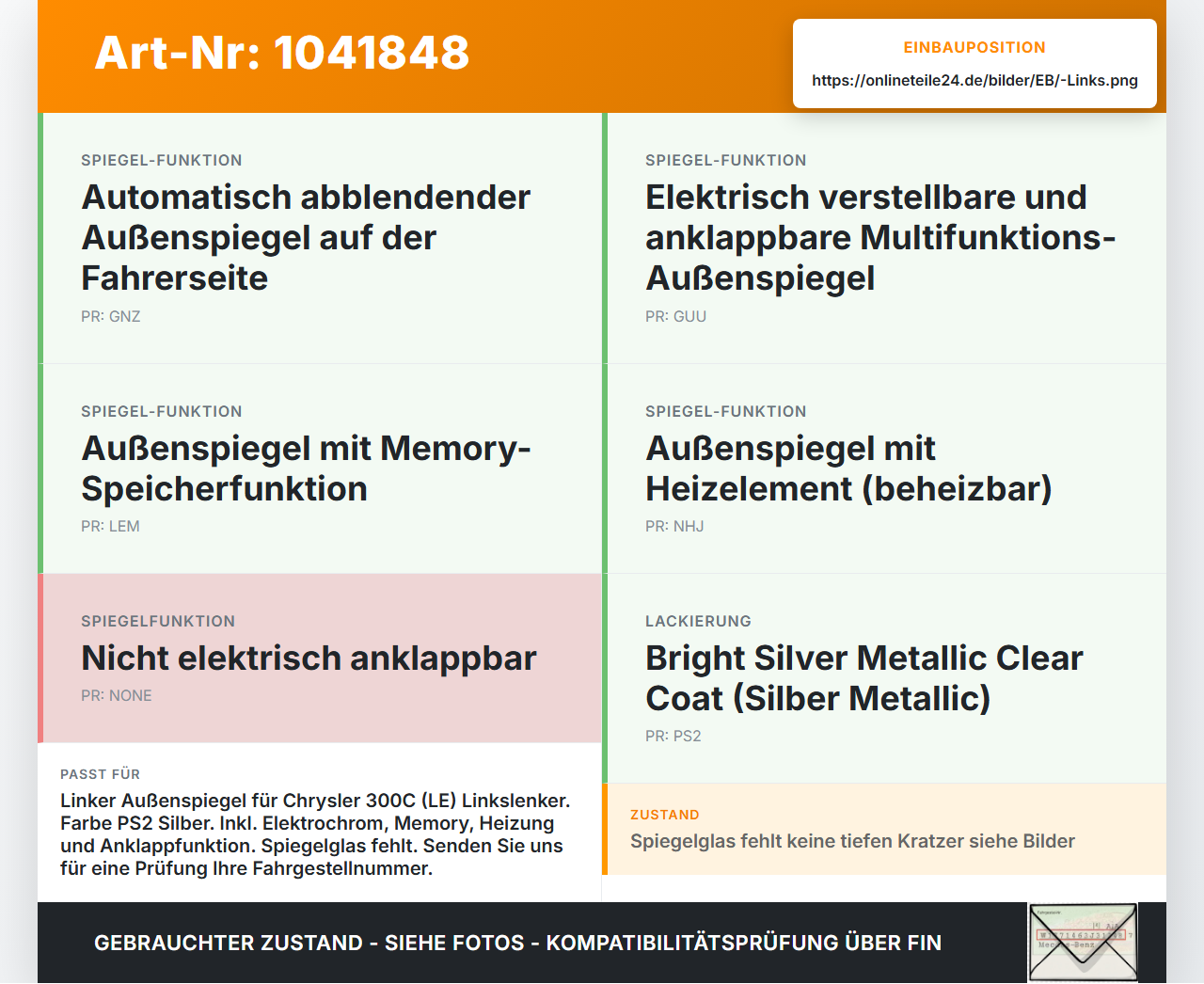
Task: Click the PR: GUU code
Action: (675, 317)
